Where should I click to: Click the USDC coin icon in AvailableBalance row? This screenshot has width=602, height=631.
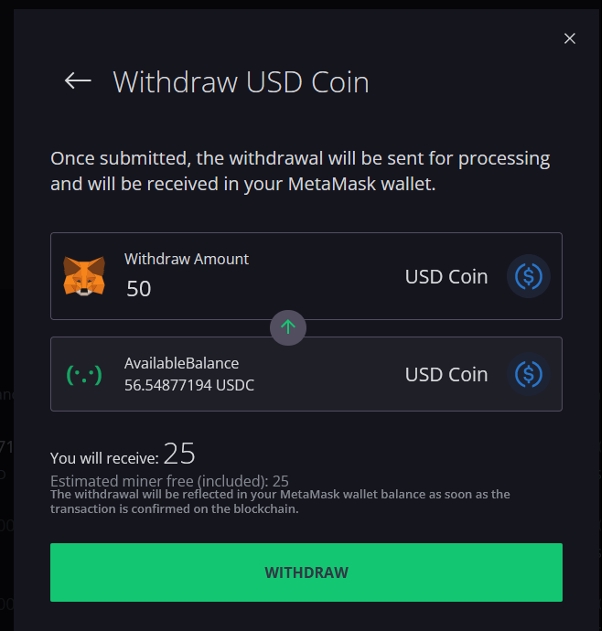point(528,374)
